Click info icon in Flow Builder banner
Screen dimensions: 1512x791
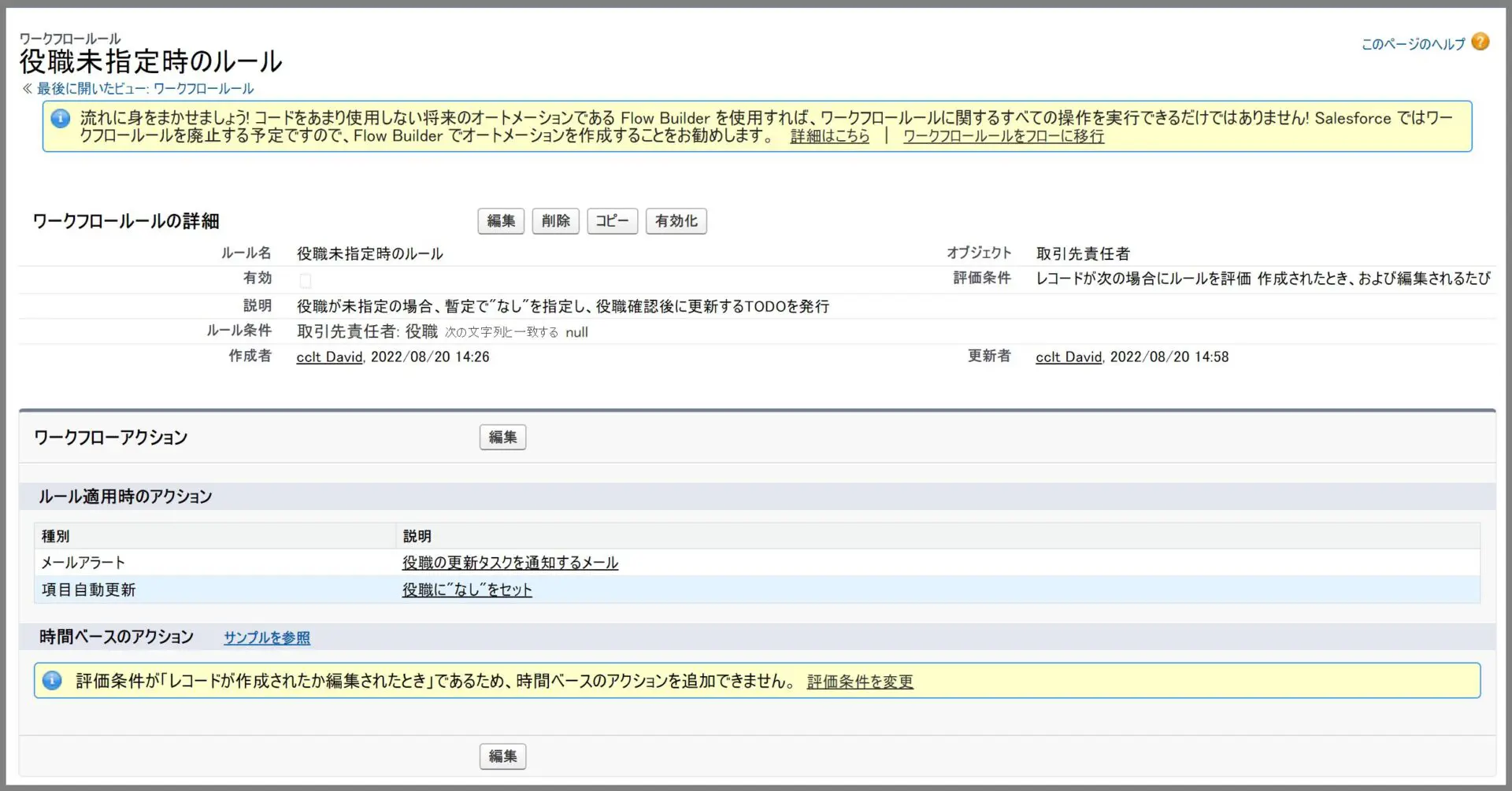61,119
